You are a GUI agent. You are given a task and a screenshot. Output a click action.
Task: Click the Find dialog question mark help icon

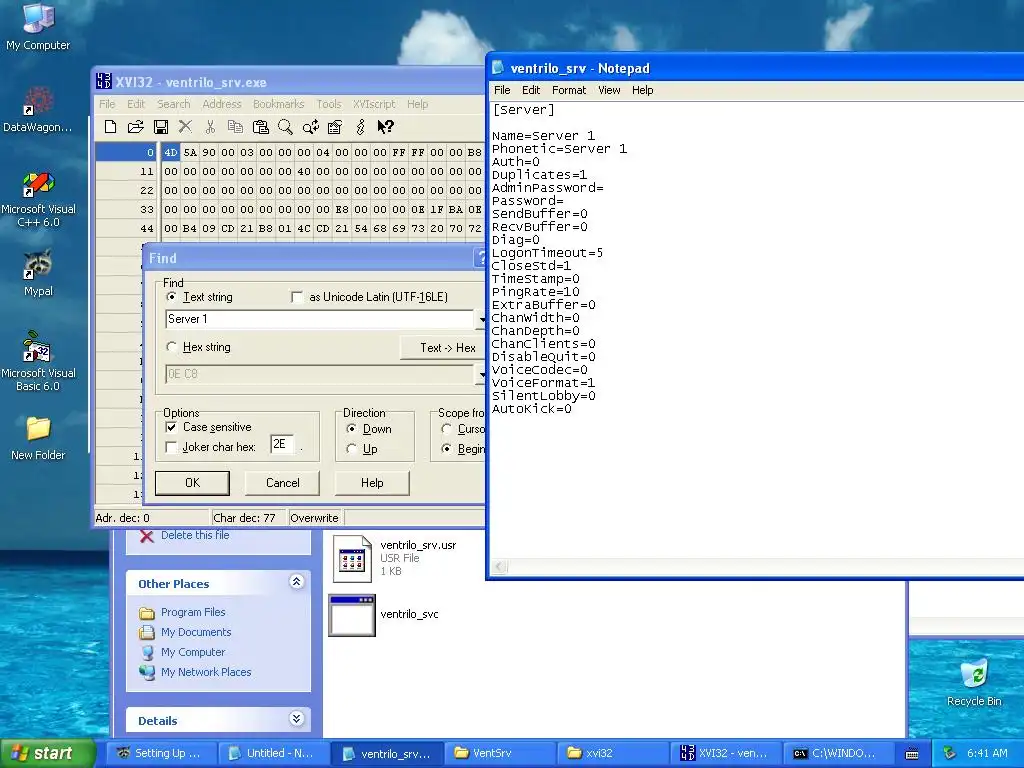point(481,258)
